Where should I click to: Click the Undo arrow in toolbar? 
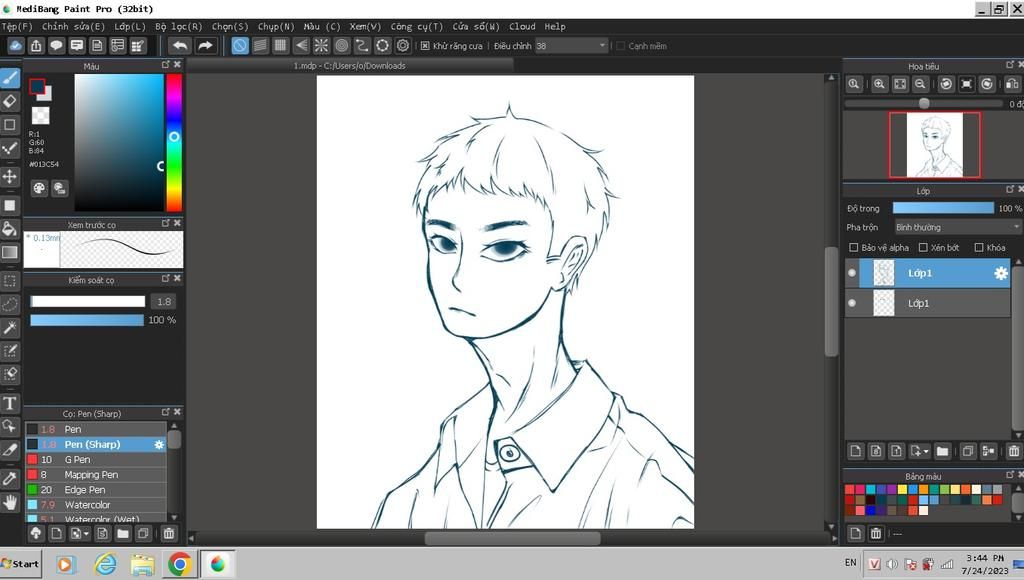(x=180, y=46)
